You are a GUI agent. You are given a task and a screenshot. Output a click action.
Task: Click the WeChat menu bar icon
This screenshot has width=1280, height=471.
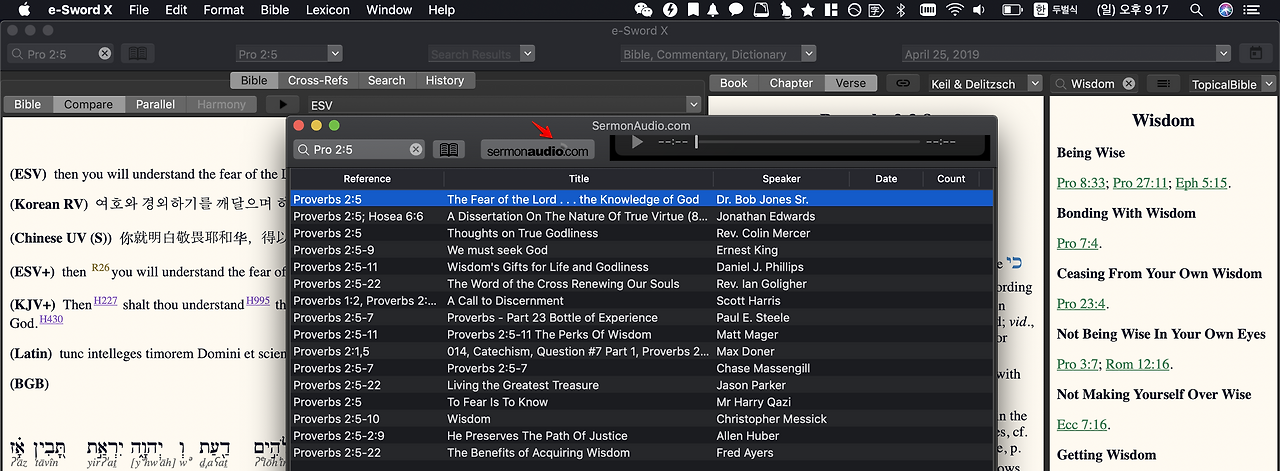click(x=643, y=9)
